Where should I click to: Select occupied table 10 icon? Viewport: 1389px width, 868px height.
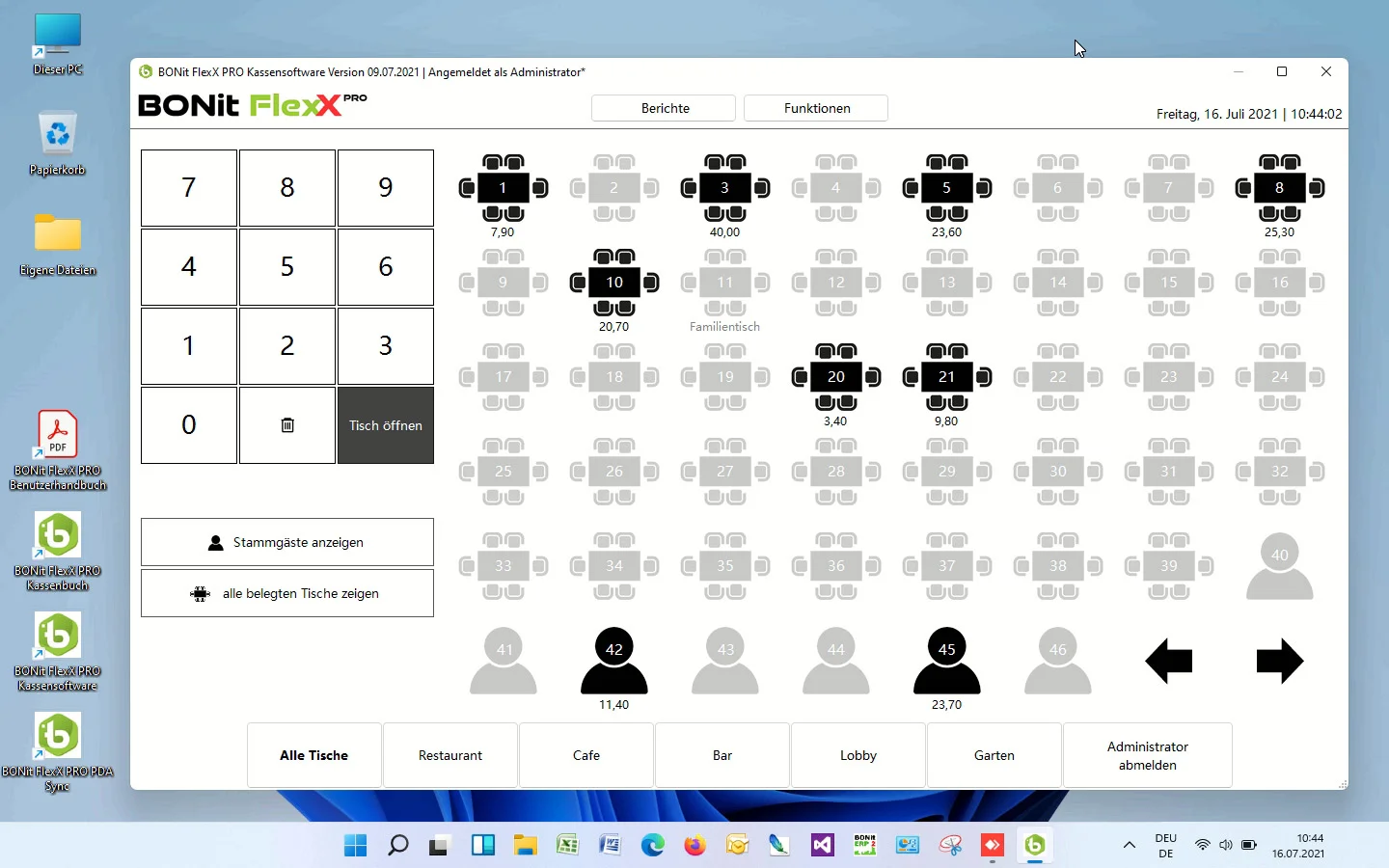click(614, 283)
